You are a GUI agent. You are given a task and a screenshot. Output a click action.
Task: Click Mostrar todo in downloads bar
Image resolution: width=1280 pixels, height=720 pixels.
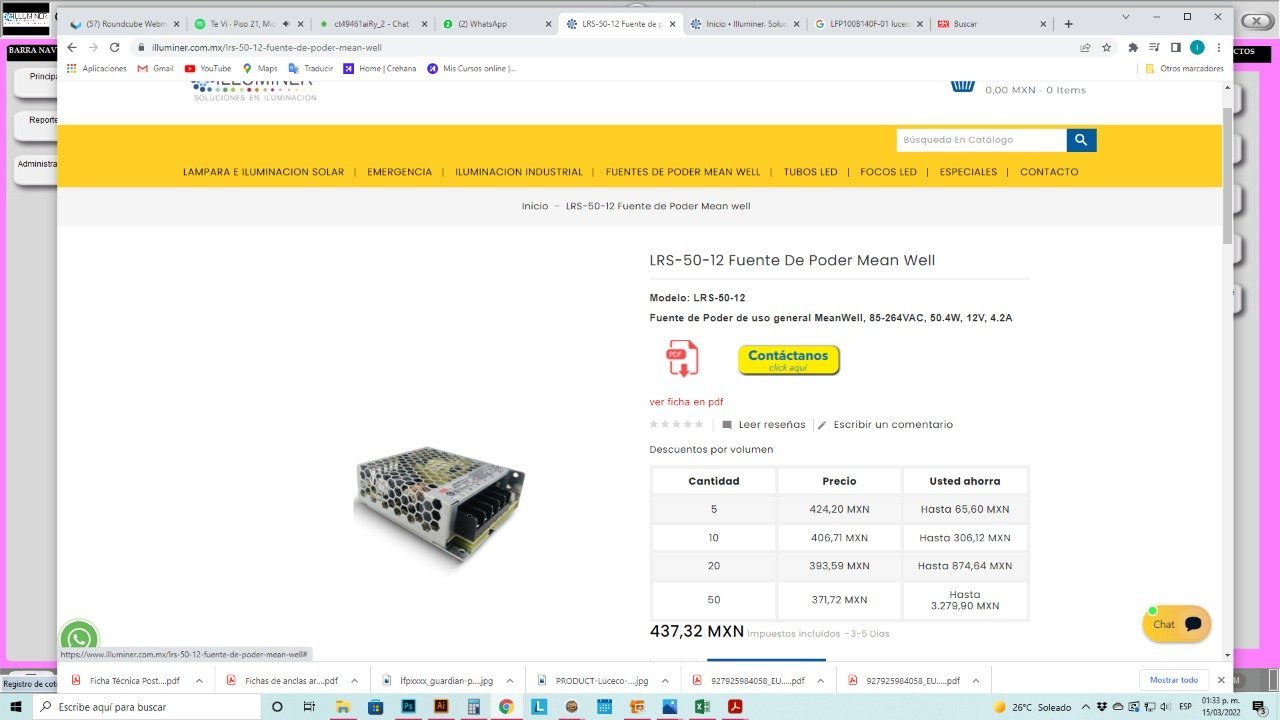point(1174,680)
